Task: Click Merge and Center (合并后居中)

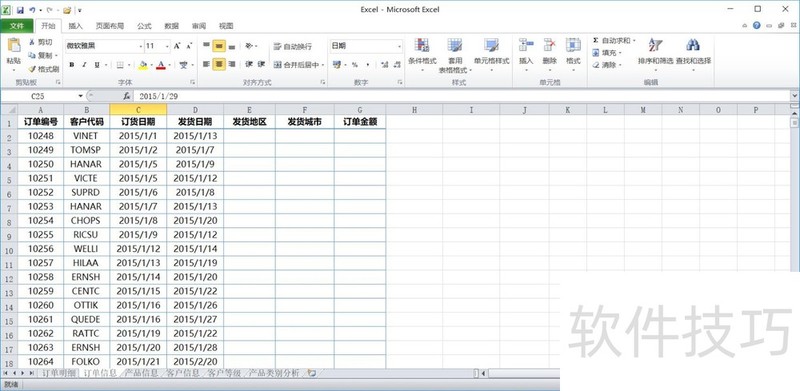Action: [299, 65]
